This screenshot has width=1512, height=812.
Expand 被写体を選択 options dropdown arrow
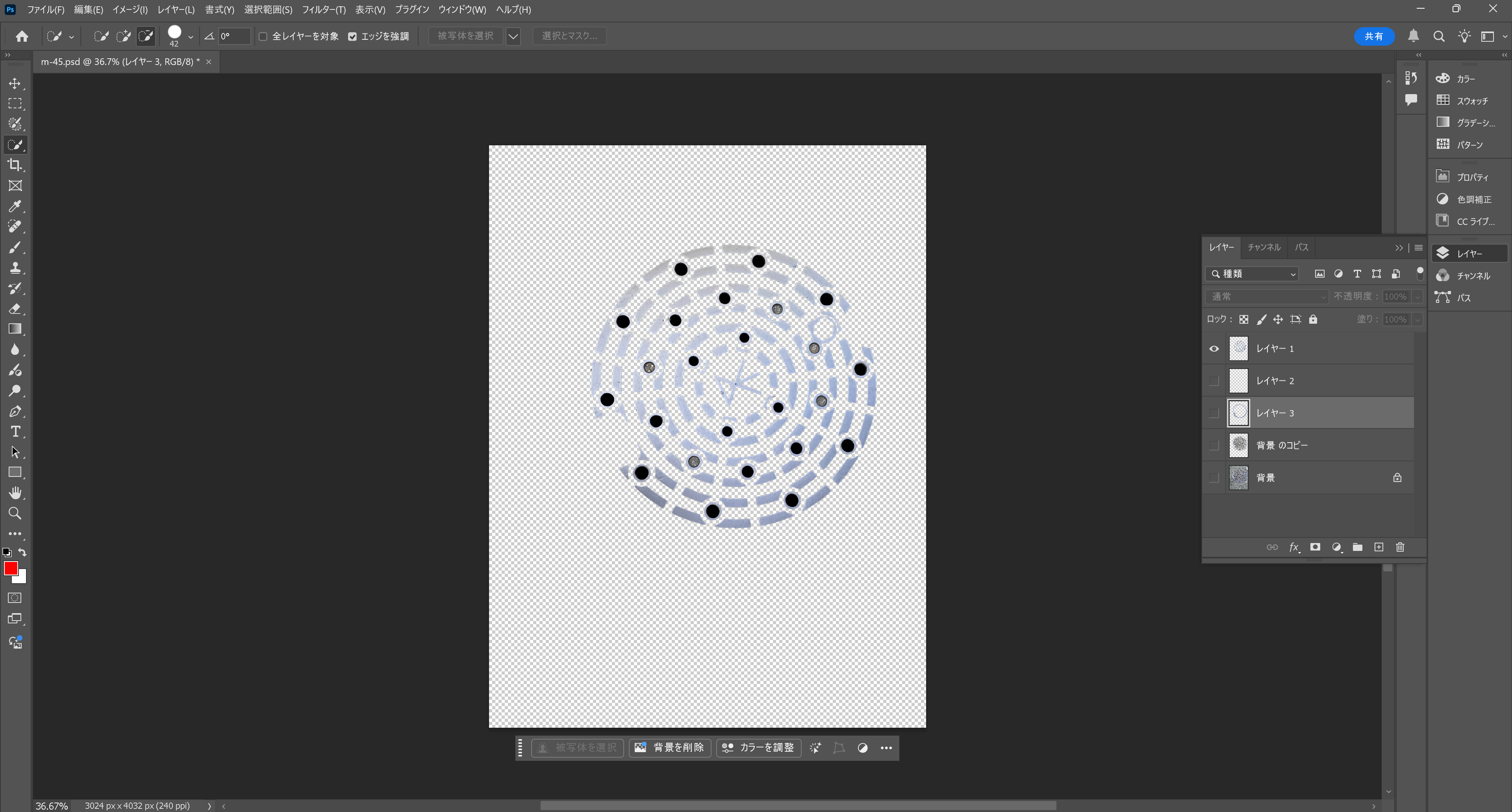(x=513, y=36)
